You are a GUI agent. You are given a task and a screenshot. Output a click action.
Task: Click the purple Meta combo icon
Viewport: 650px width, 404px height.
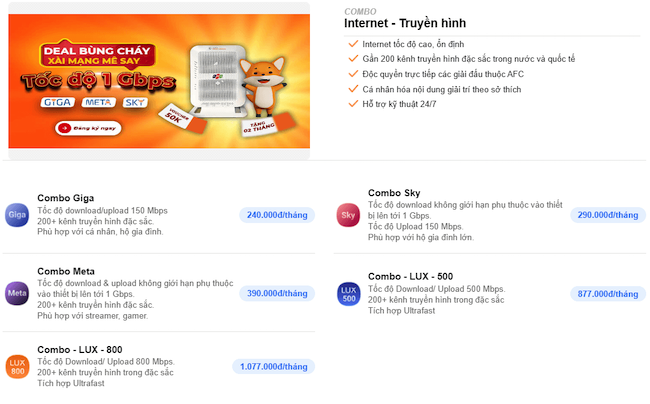17,293
